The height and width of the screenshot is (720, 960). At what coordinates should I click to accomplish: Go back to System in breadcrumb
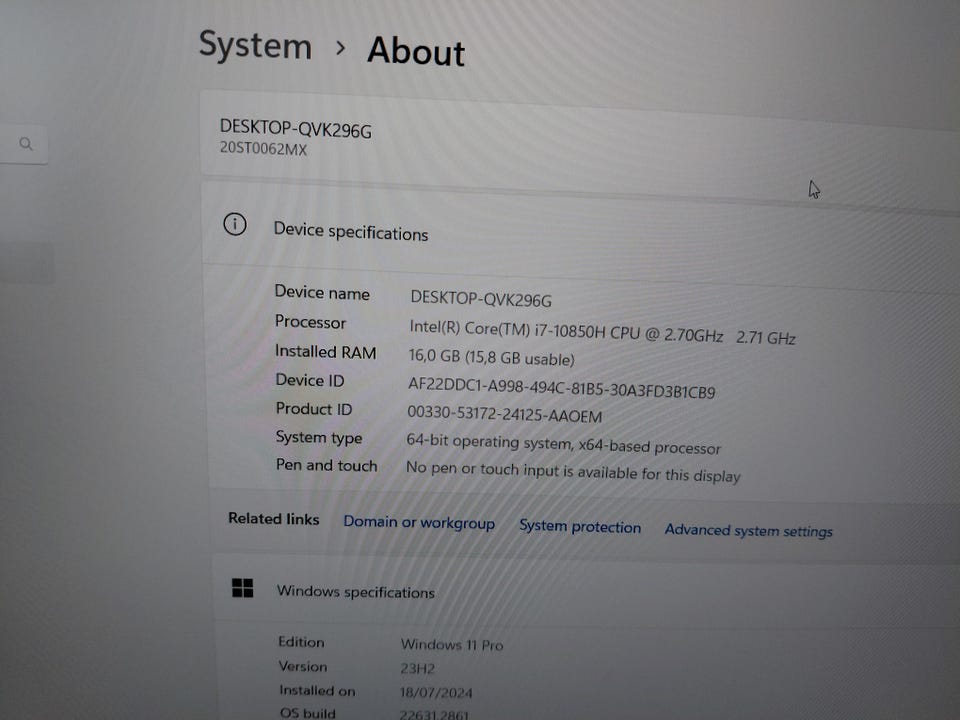pyautogui.click(x=255, y=45)
